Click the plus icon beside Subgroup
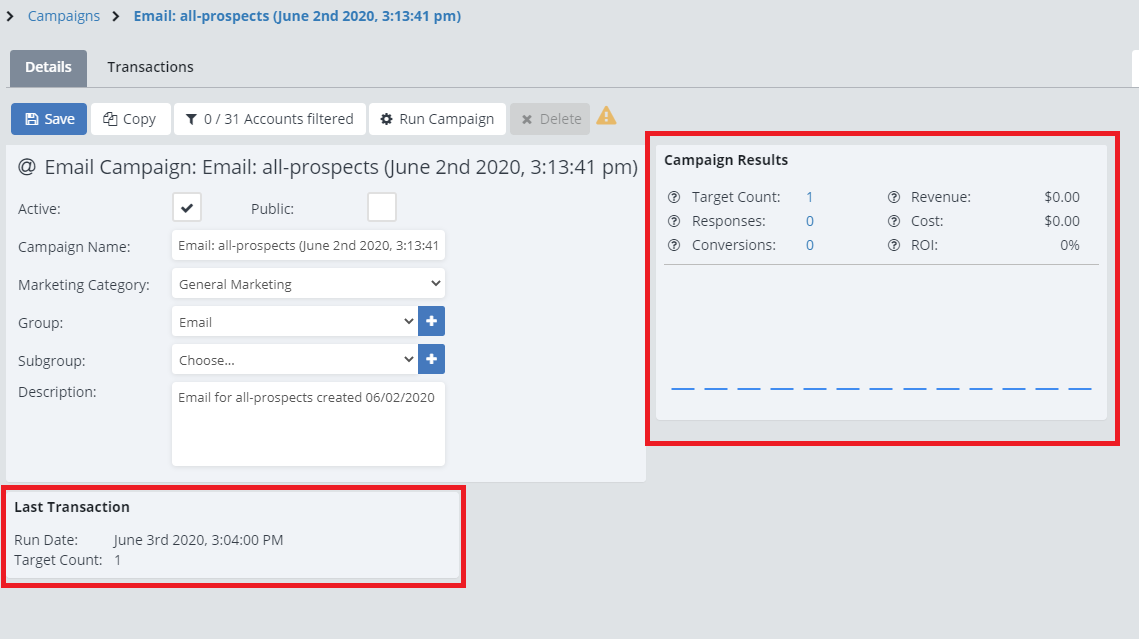This screenshot has width=1139, height=639. click(431, 360)
